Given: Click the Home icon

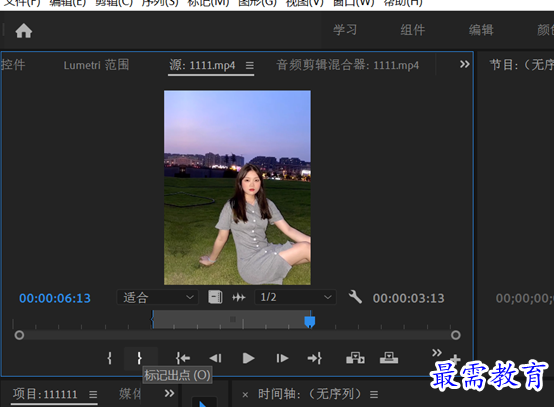Looking at the screenshot, I should click(24, 31).
